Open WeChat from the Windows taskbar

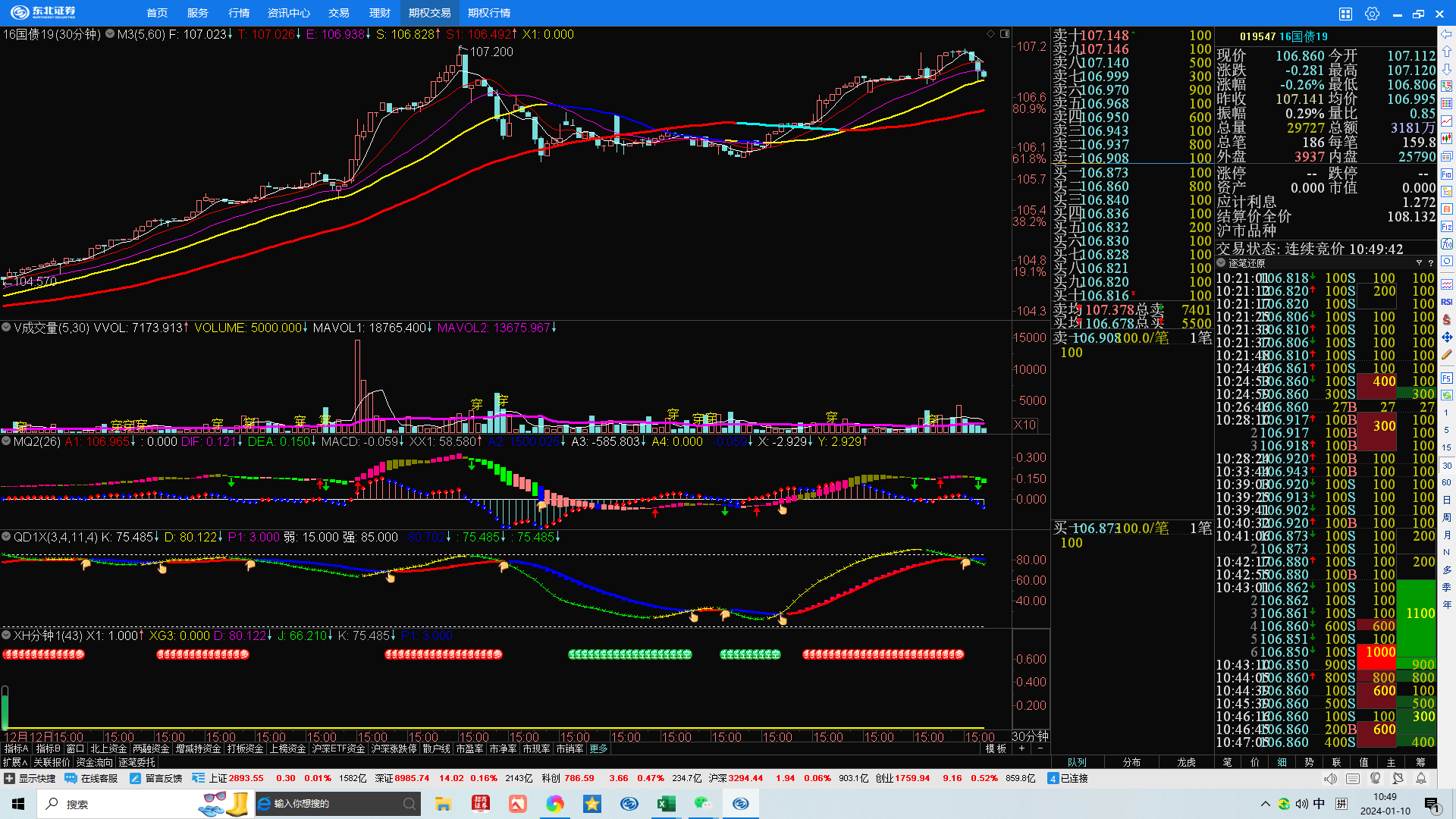click(703, 804)
